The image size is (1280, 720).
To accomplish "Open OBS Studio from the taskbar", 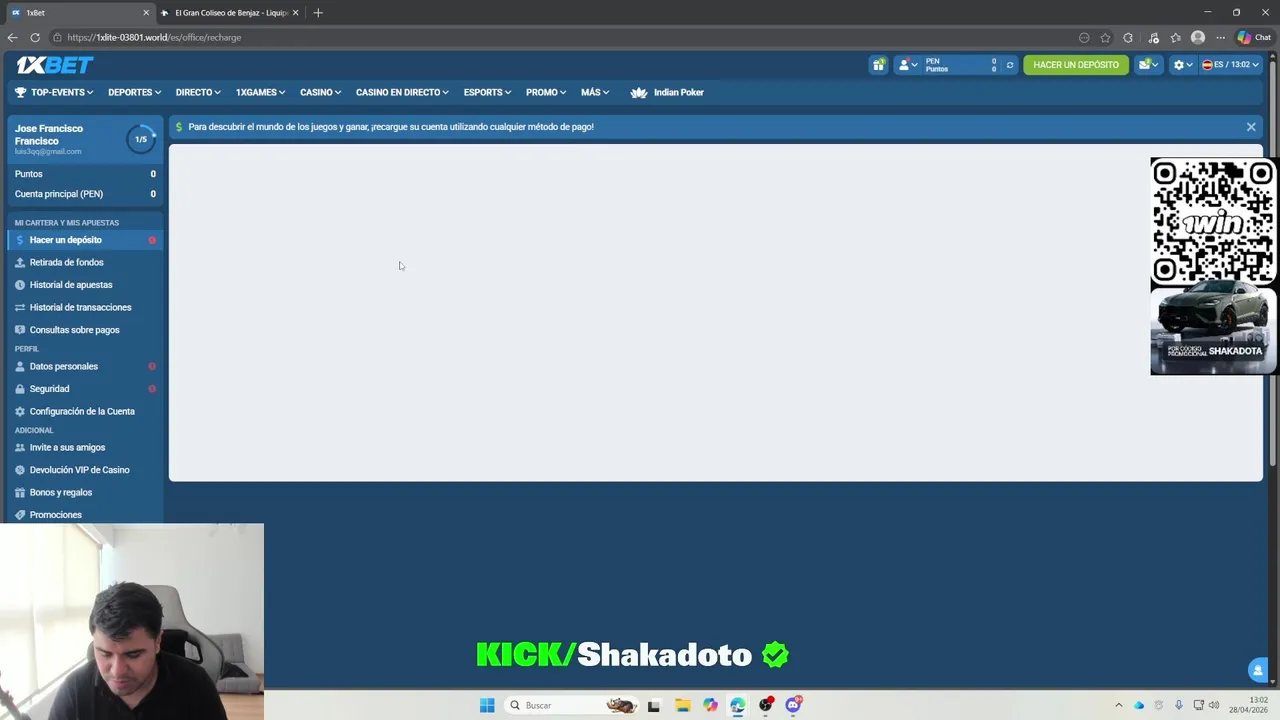I will tap(766, 705).
